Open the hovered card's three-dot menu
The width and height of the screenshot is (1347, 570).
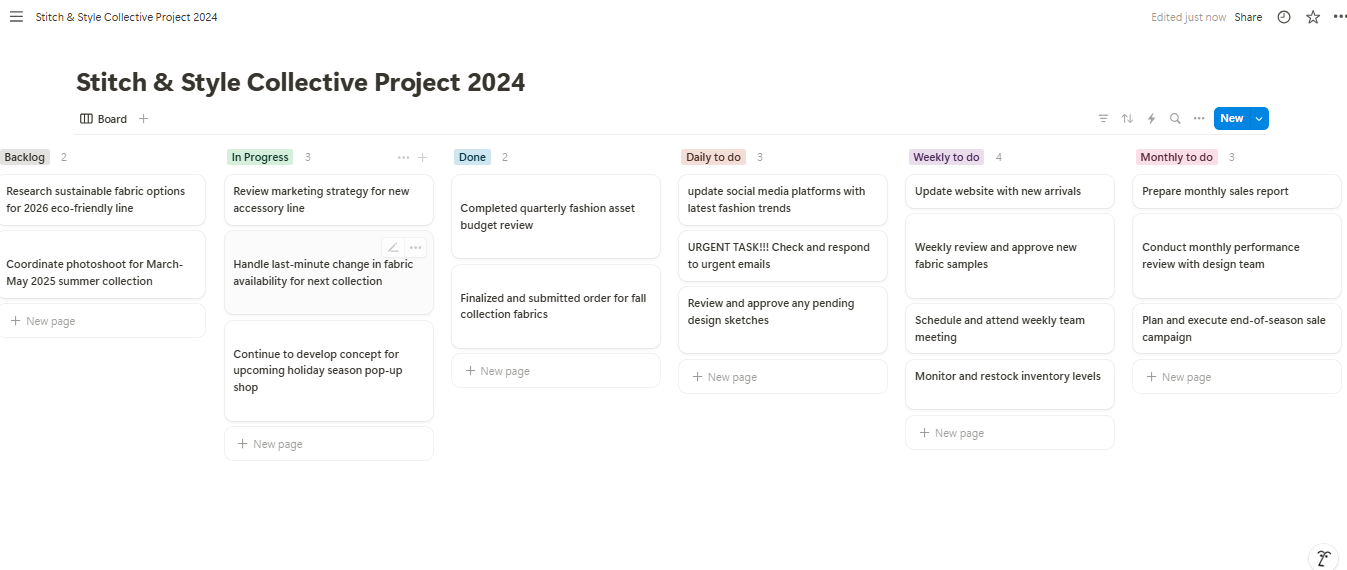point(416,247)
